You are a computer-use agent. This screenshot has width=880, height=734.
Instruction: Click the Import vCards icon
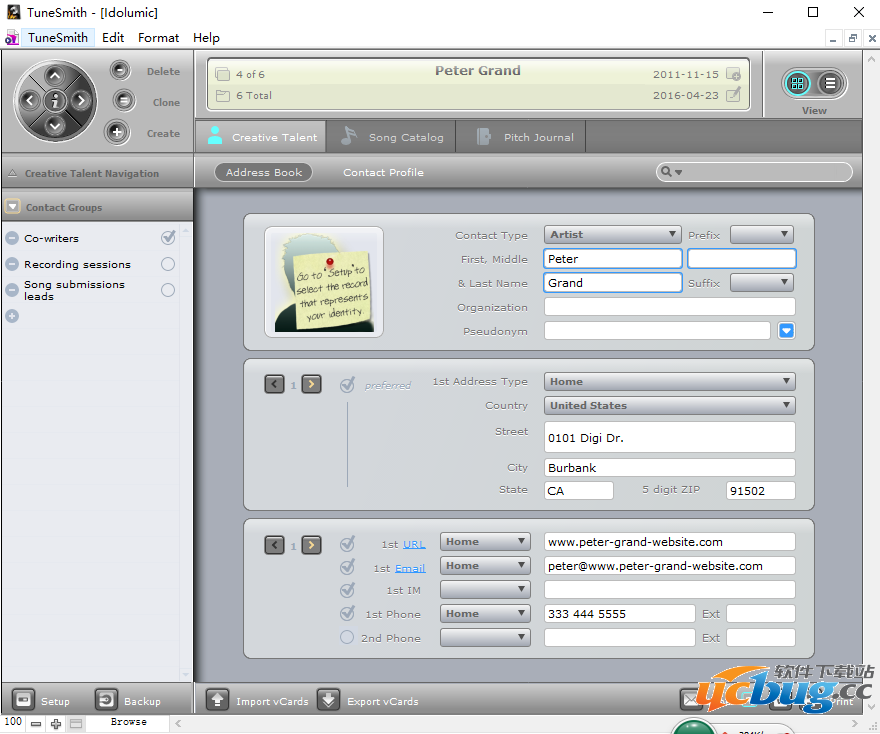pos(218,700)
